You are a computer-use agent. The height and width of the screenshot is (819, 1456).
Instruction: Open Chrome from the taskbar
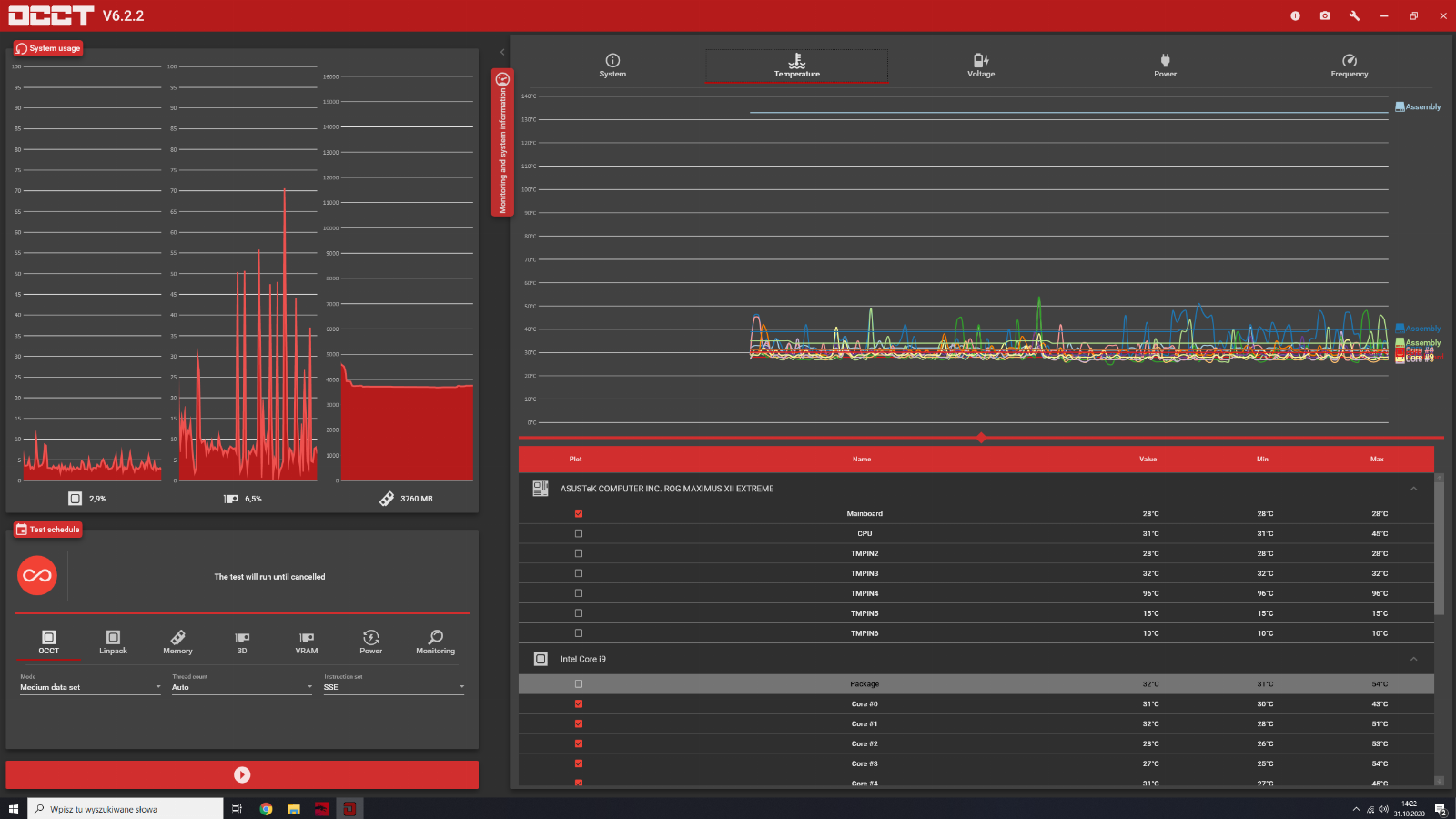(266, 808)
